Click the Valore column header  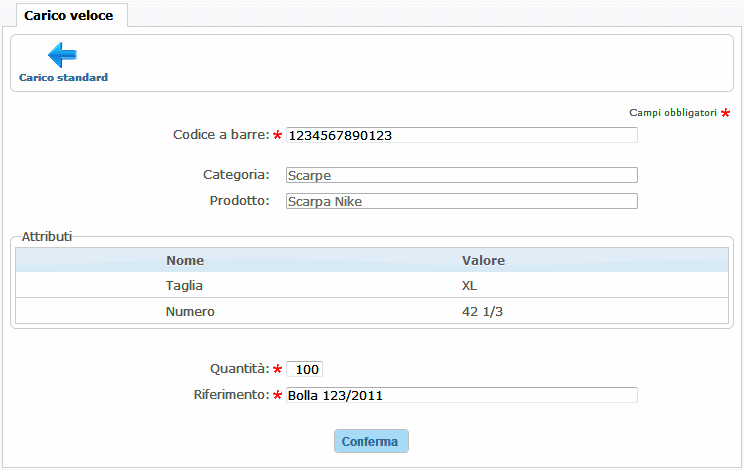[483, 260]
